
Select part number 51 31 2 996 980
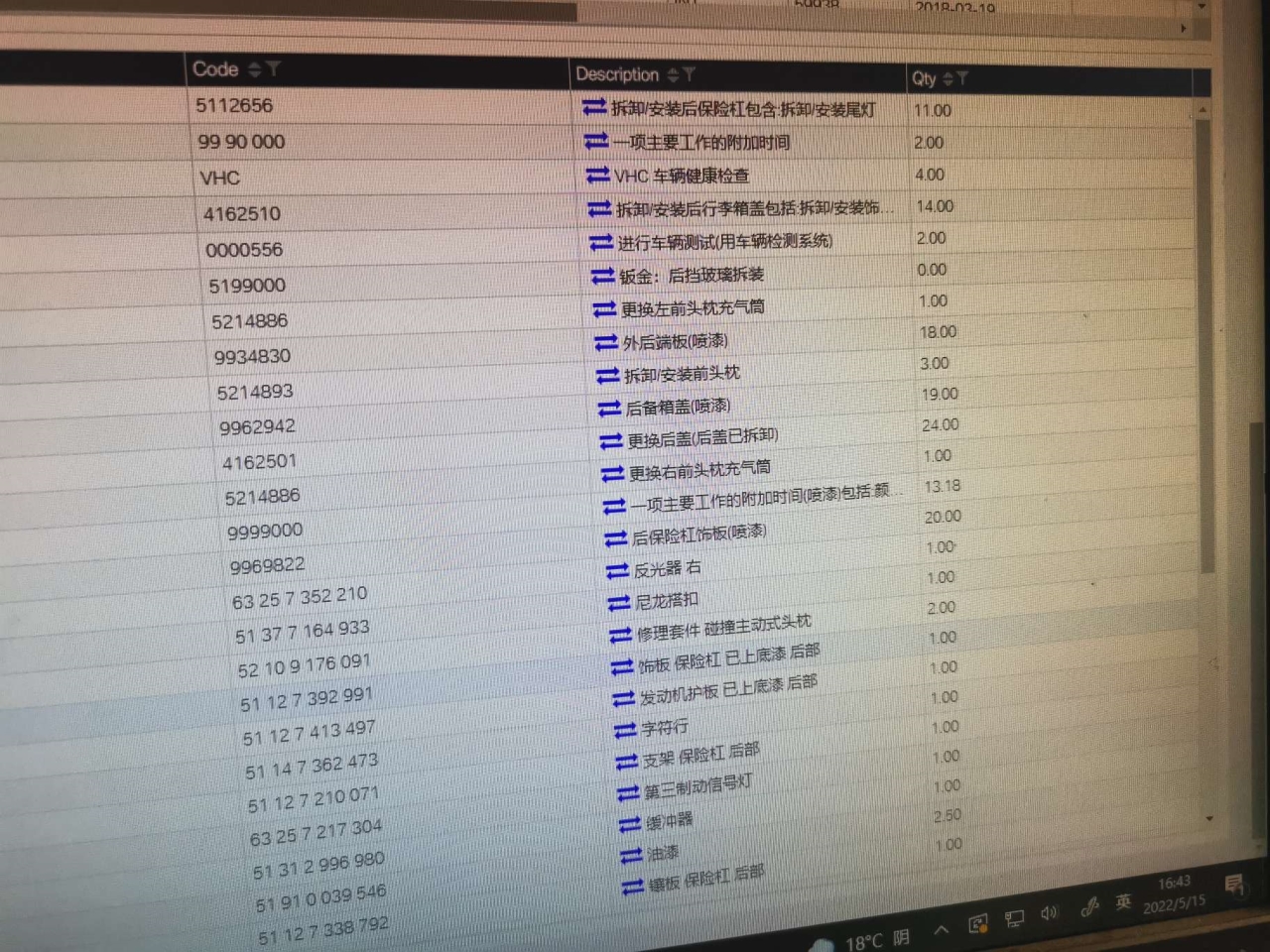pos(318,866)
